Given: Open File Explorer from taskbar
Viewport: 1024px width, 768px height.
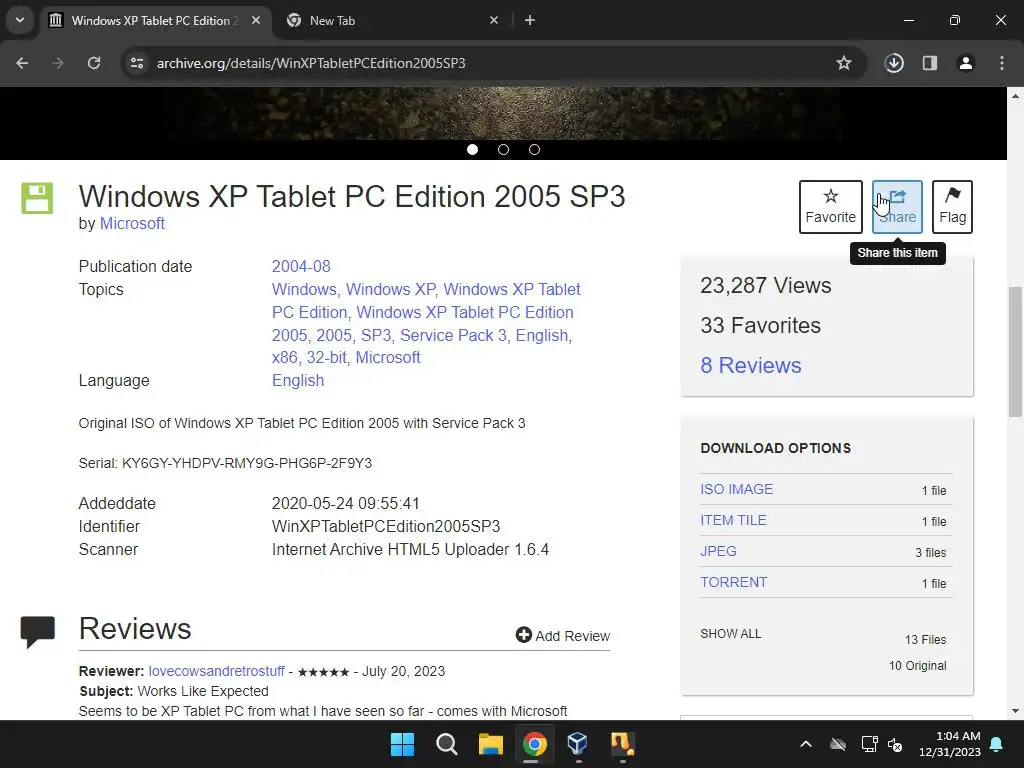Looking at the screenshot, I should point(490,744).
